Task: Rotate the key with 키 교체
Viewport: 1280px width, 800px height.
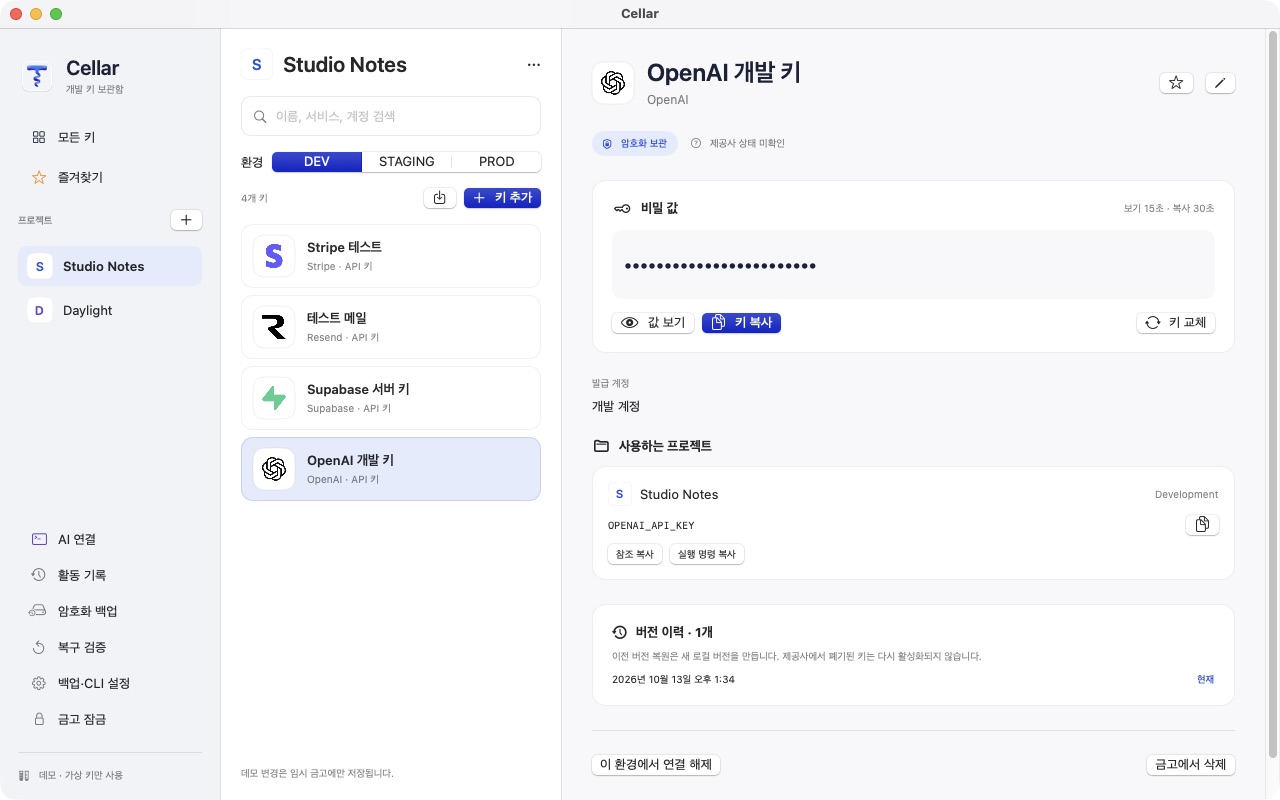Action: point(1176,323)
